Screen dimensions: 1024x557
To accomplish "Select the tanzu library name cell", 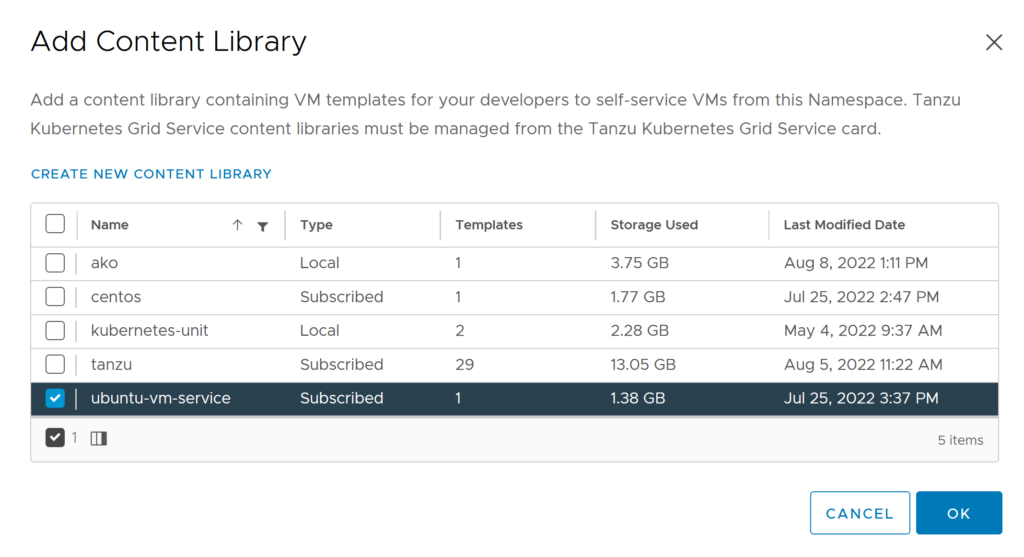I will [x=111, y=364].
